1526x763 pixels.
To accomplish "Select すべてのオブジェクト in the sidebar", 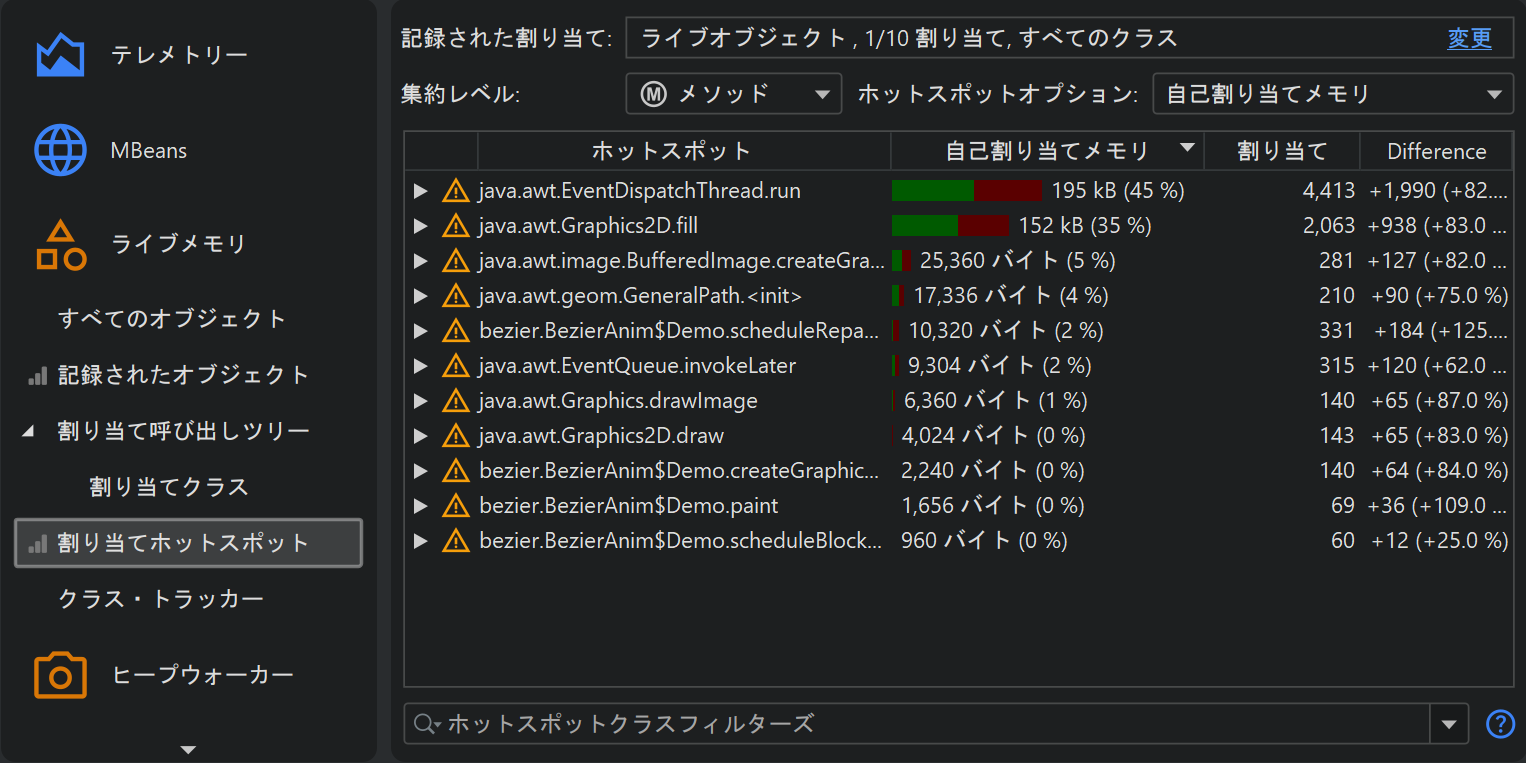I will (x=172, y=319).
